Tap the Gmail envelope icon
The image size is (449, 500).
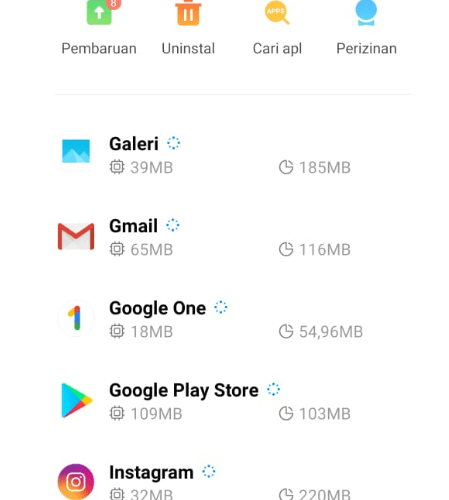click(76, 236)
